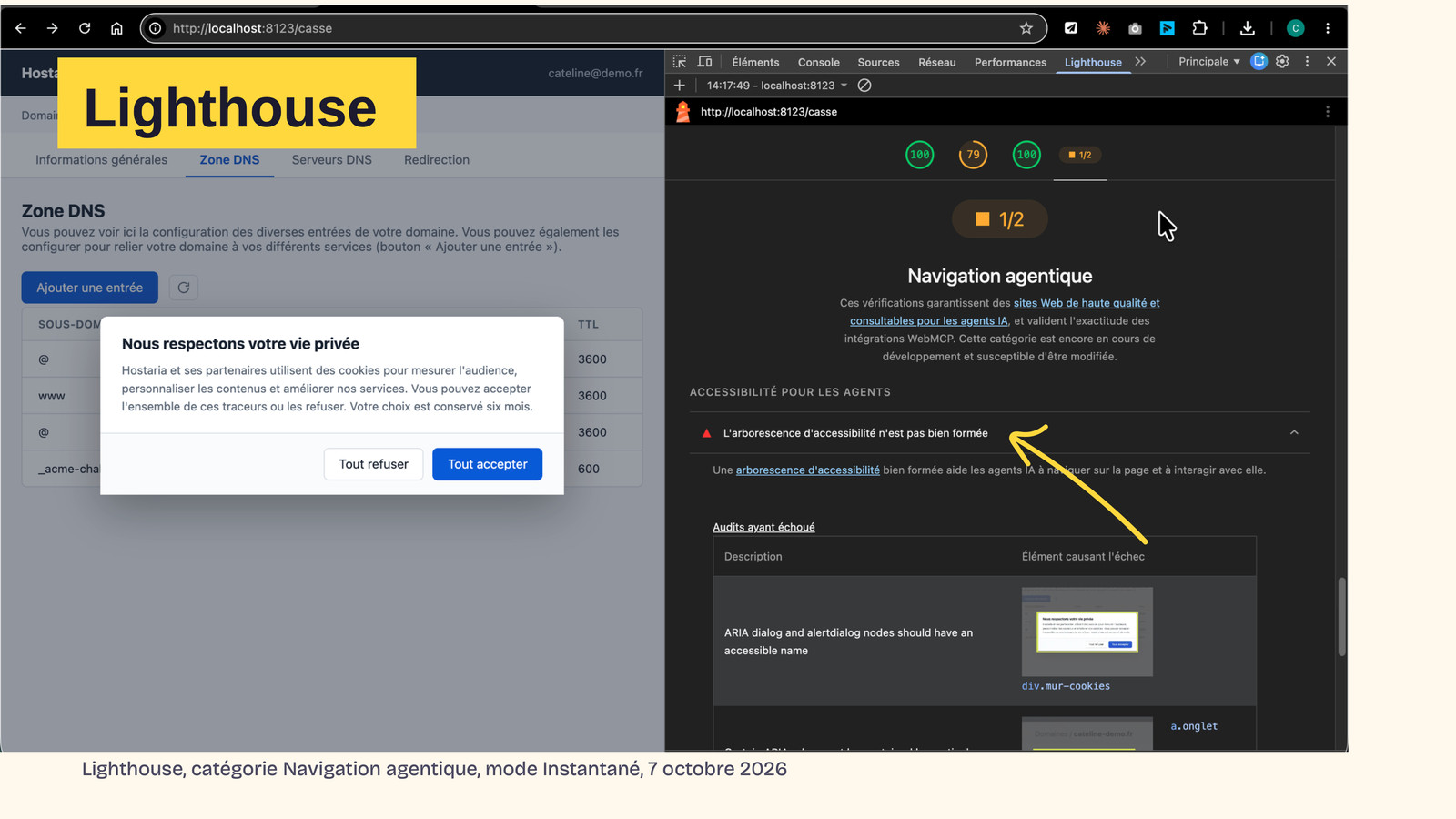Go to the browser home page icon
Screen dimensions: 1456x819
click(116, 28)
